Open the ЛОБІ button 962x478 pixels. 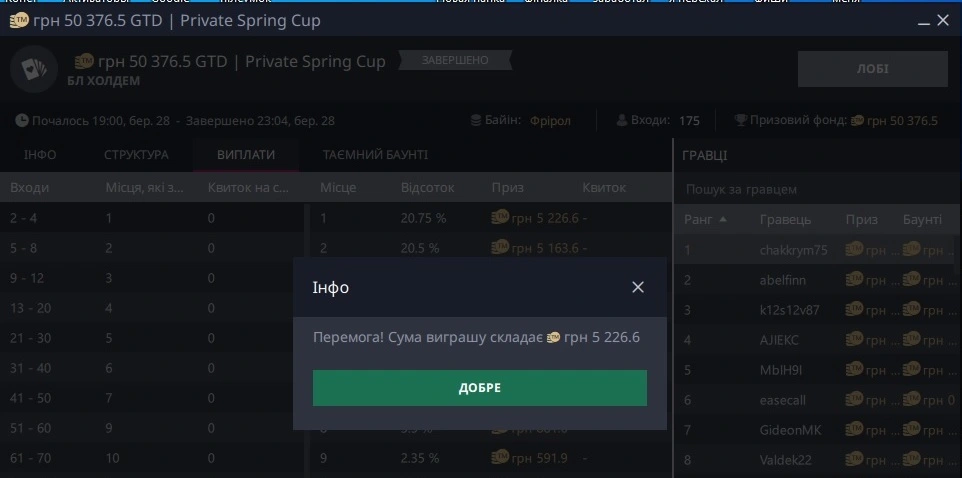tap(872, 69)
